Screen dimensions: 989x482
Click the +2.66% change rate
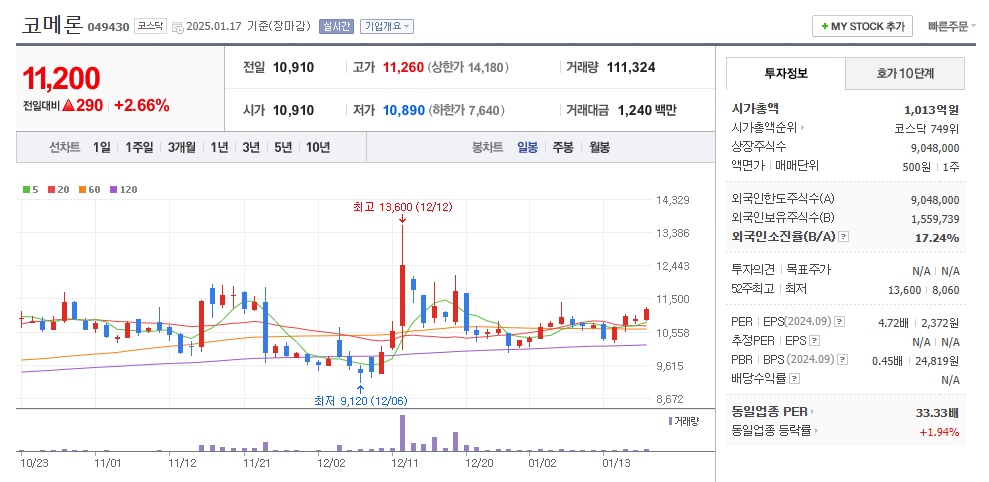click(141, 106)
